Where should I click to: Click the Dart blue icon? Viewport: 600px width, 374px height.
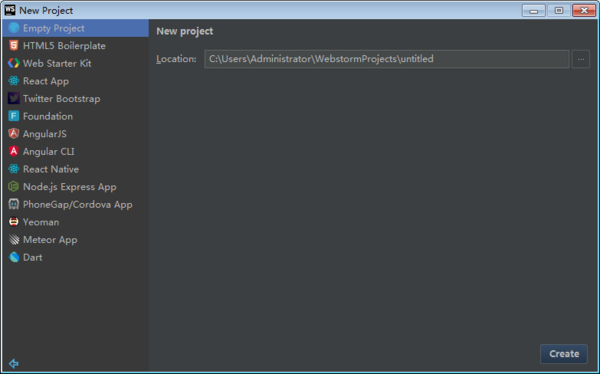coord(14,257)
